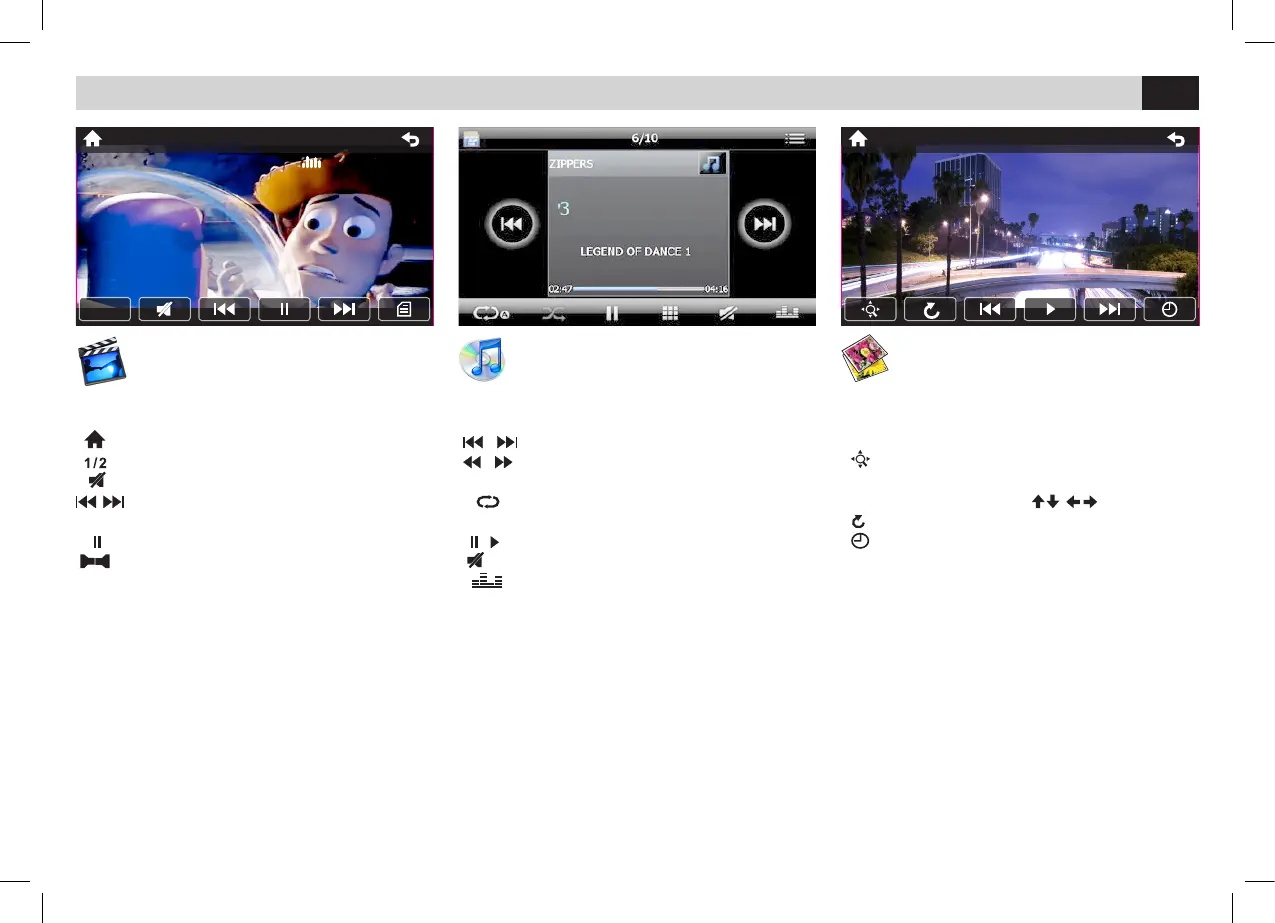Show next photo in photo viewer
1275x923 pixels.
[1110, 310]
